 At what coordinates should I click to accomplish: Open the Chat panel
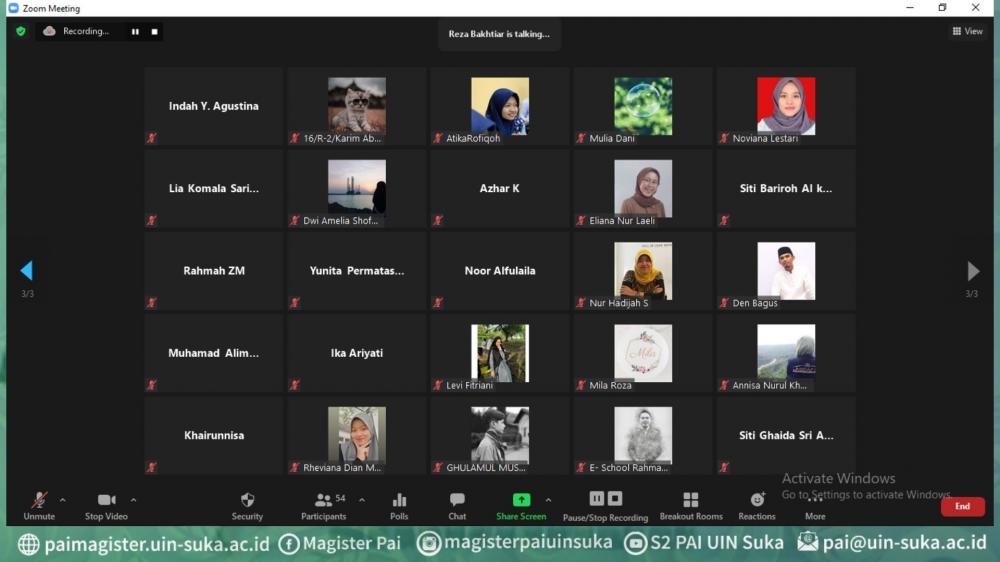(x=457, y=500)
